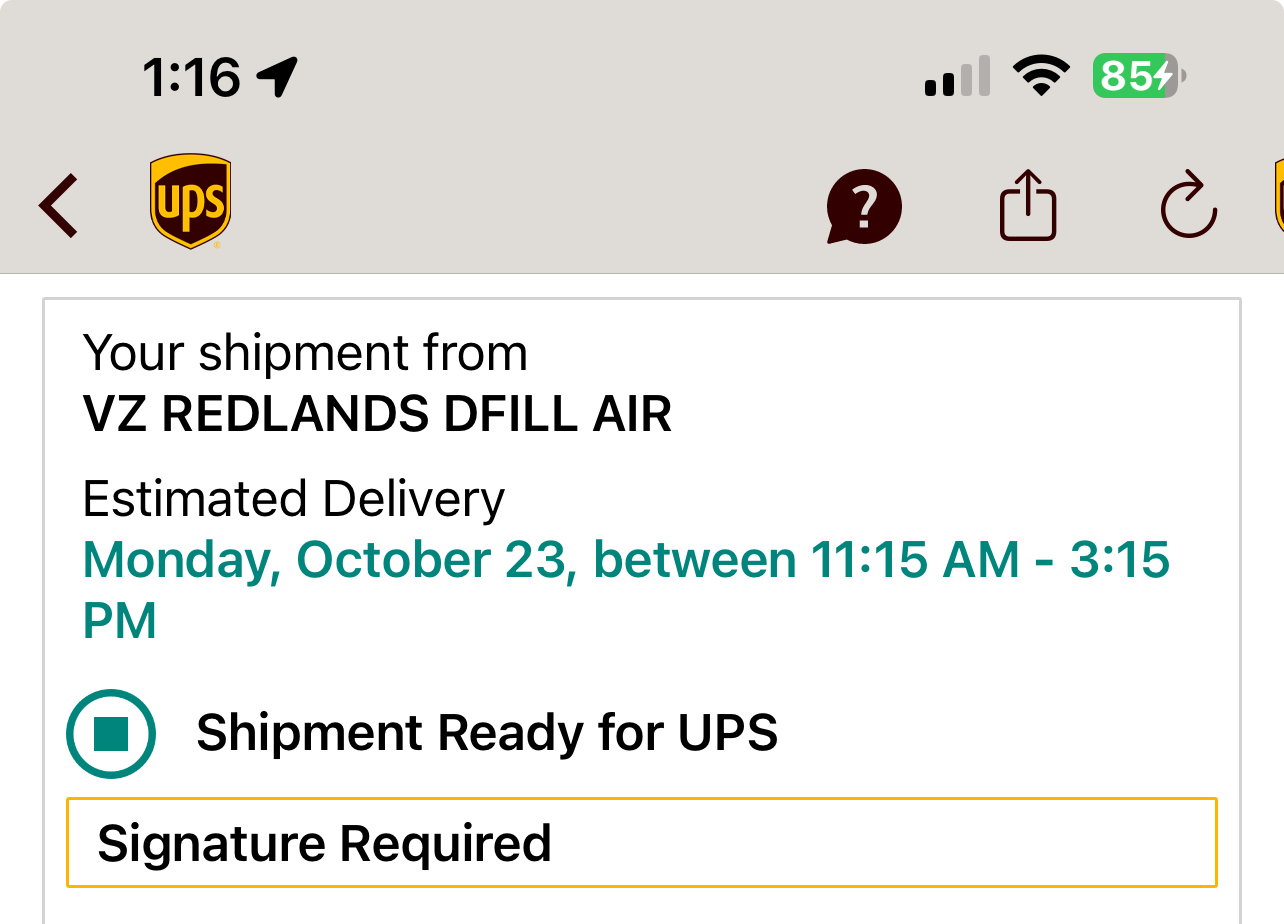The image size is (1284, 924).
Task: Tap the share icon
Action: [1028, 206]
